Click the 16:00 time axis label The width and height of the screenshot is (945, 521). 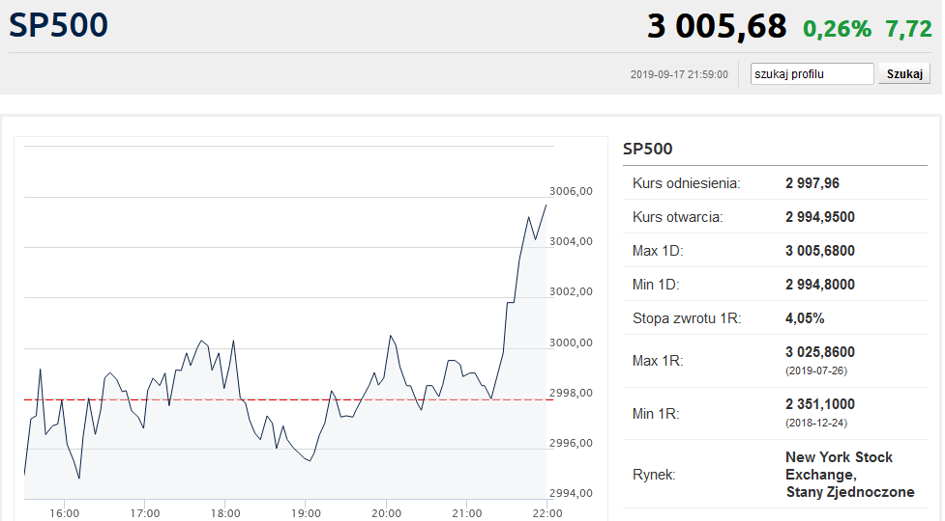[64, 513]
